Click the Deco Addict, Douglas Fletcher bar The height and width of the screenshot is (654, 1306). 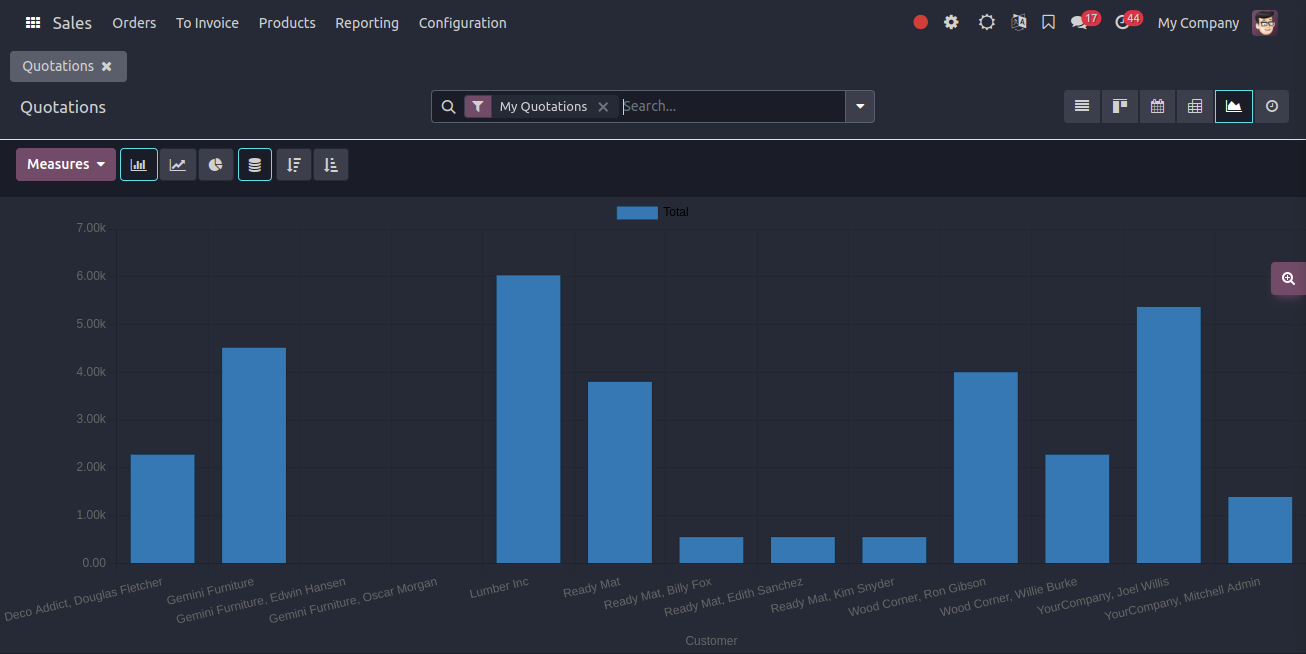(x=162, y=509)
